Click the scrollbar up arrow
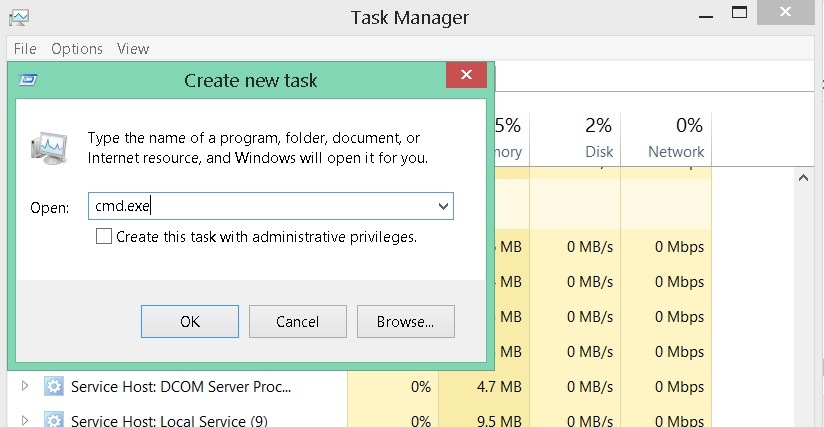This screenshot has height=427, width=824. (x=806, y=178)
